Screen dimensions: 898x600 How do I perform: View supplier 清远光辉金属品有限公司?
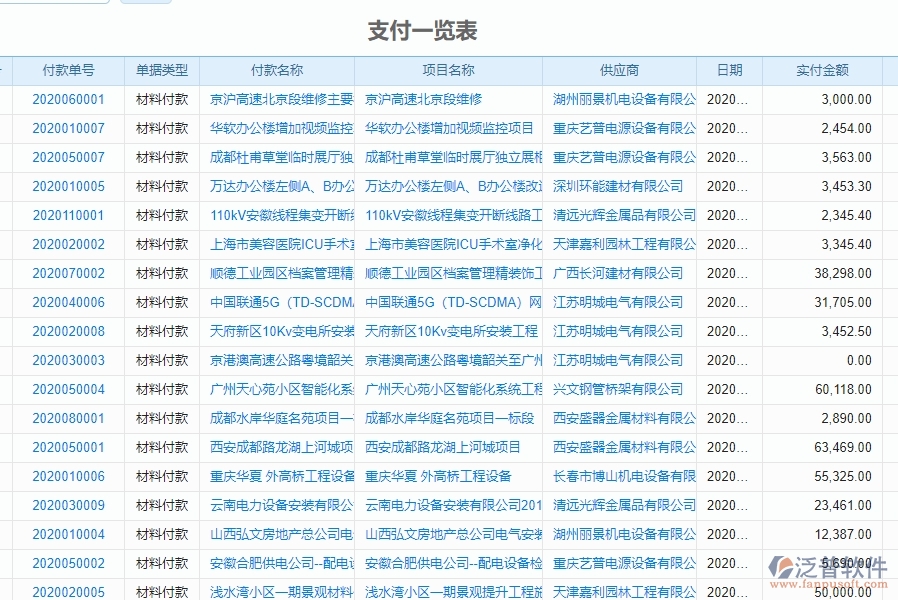618,215
